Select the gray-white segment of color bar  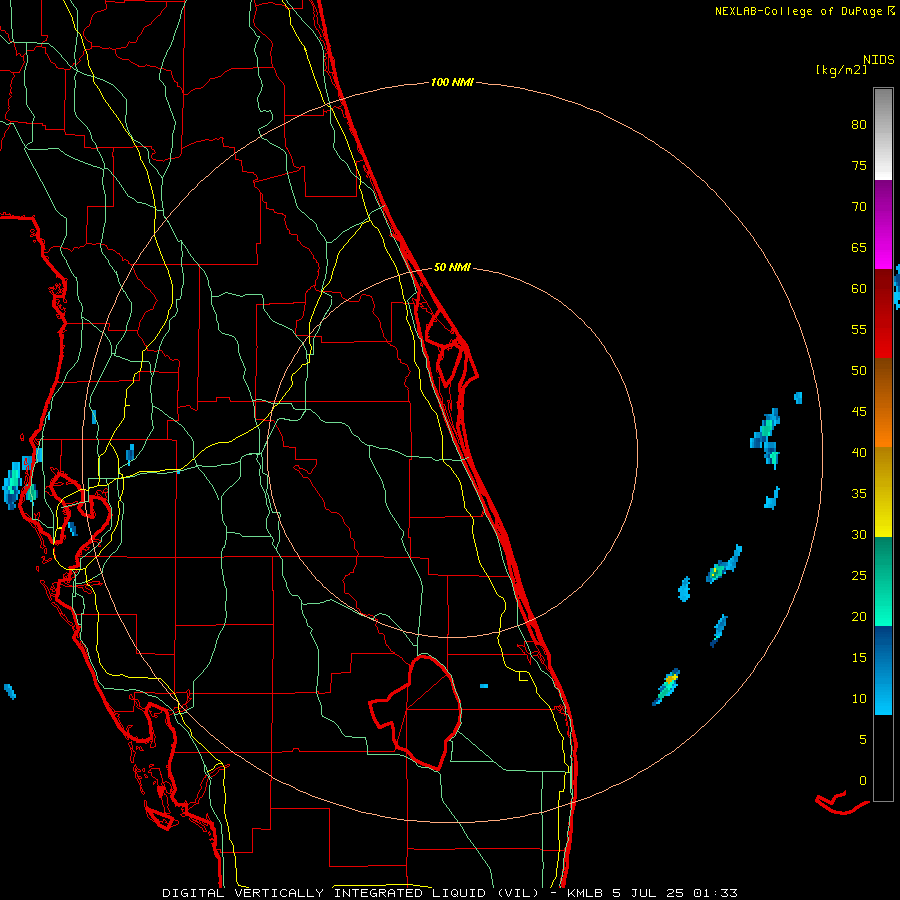(x=883, y=134)
